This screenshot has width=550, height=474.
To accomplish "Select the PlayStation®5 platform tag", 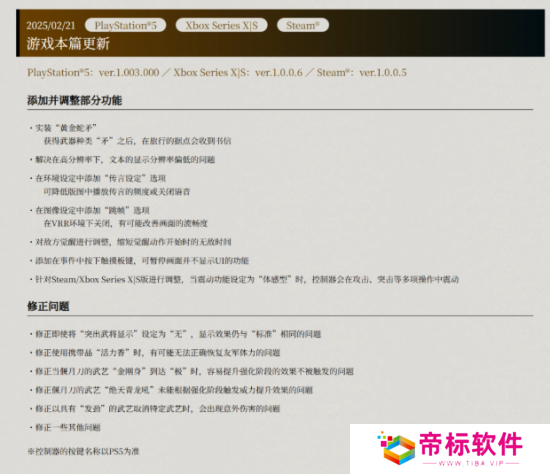I will tap(125, 25).
